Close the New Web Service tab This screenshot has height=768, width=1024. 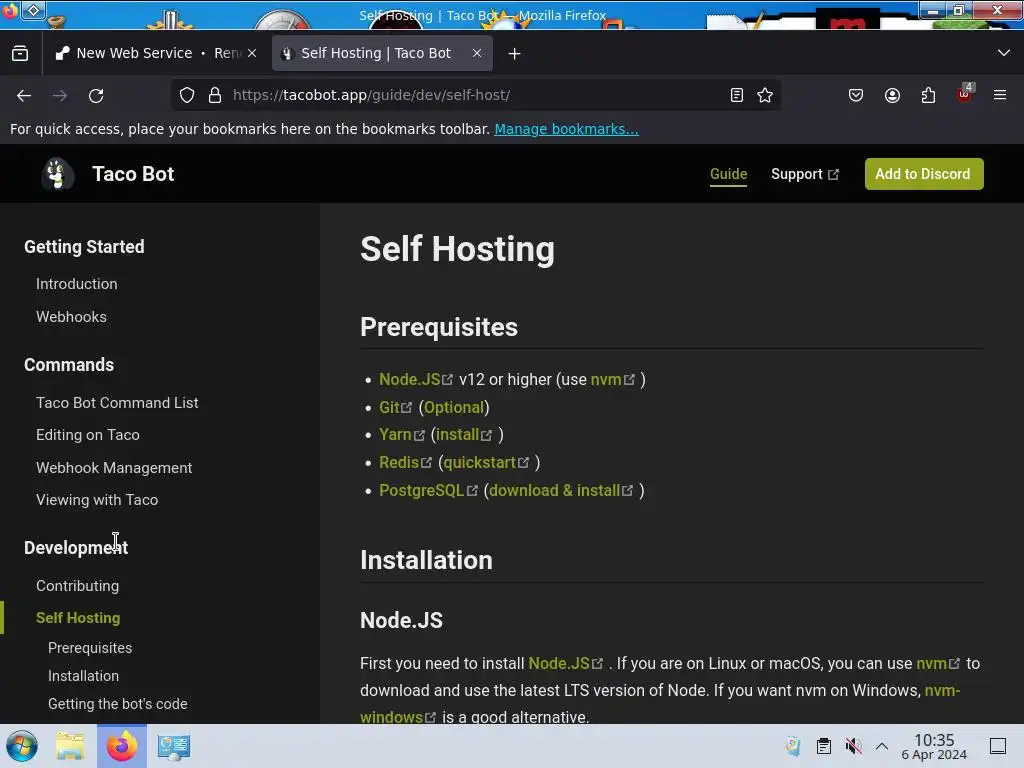(x=252, y=54)
